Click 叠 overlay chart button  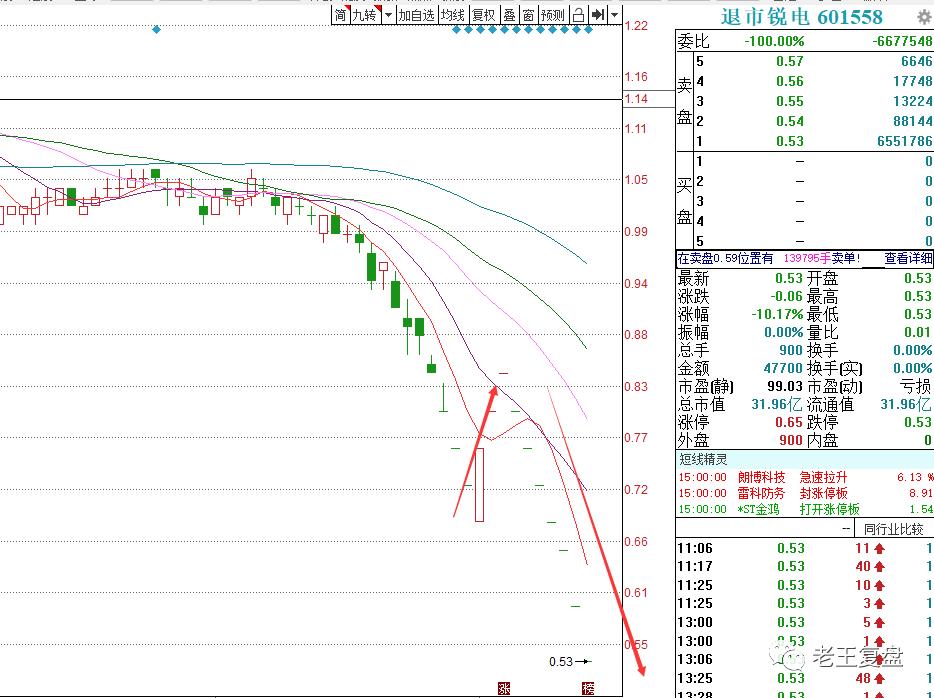click(509, 15)
